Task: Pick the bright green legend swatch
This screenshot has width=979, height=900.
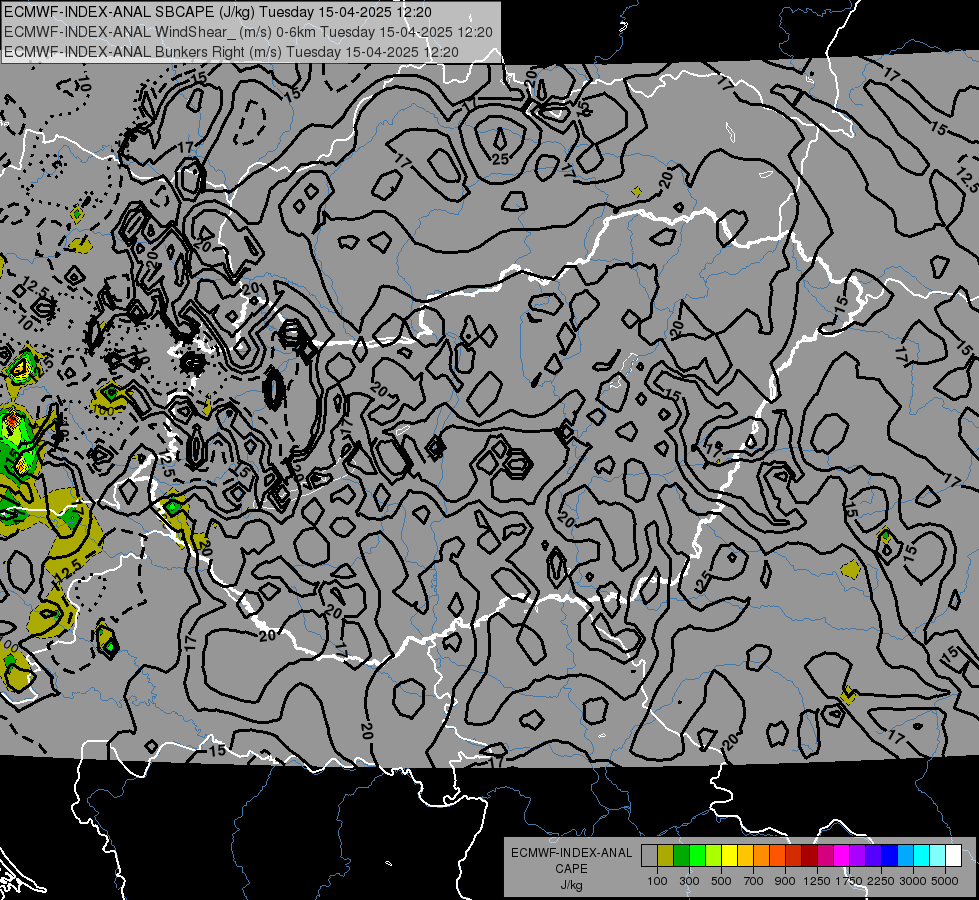Action: click(697, 856)
